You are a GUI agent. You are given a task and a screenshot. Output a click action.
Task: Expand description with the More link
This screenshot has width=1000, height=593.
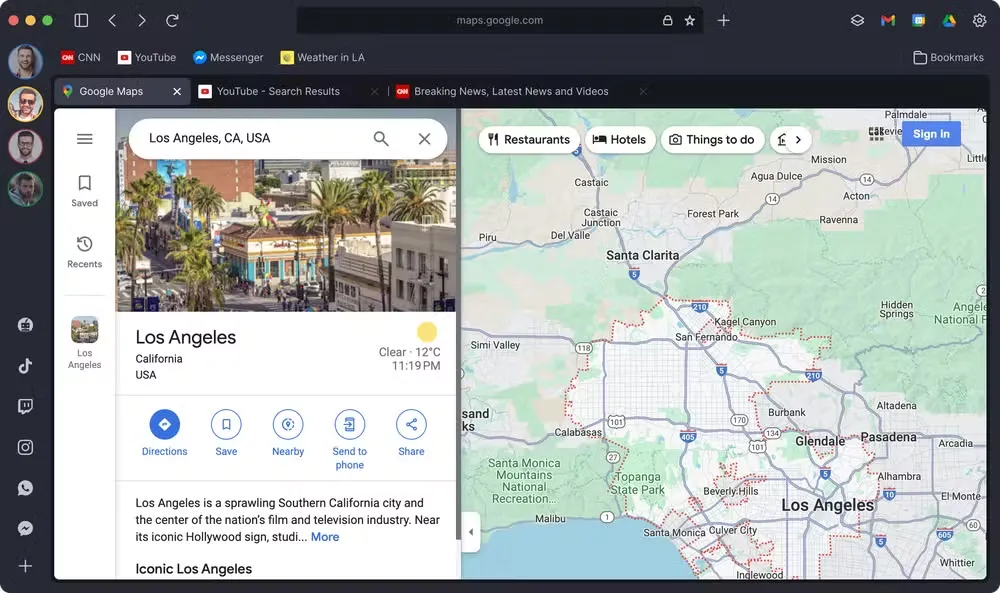point(325,537)
